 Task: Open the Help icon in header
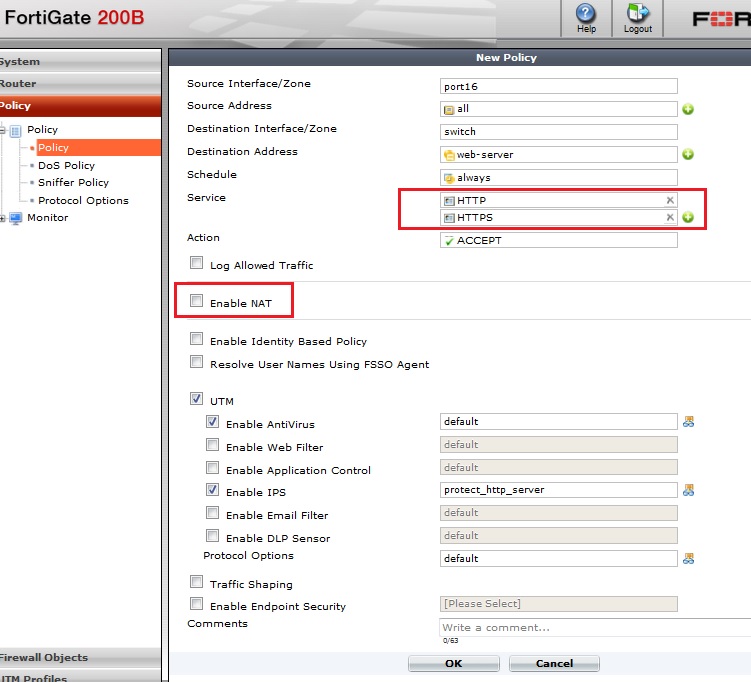click(x=586, y=18)
